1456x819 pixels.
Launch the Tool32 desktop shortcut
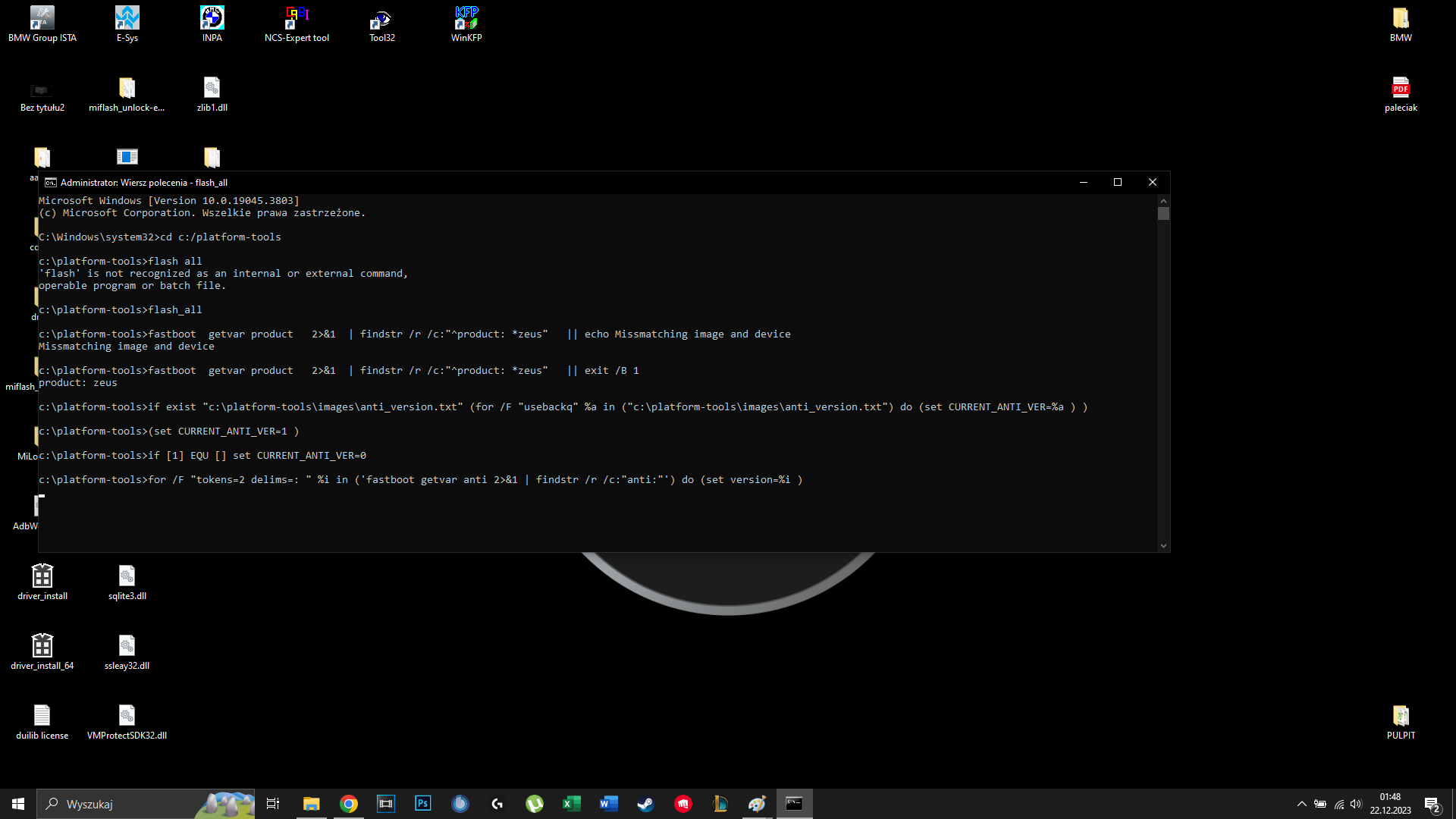coord(381,23)
